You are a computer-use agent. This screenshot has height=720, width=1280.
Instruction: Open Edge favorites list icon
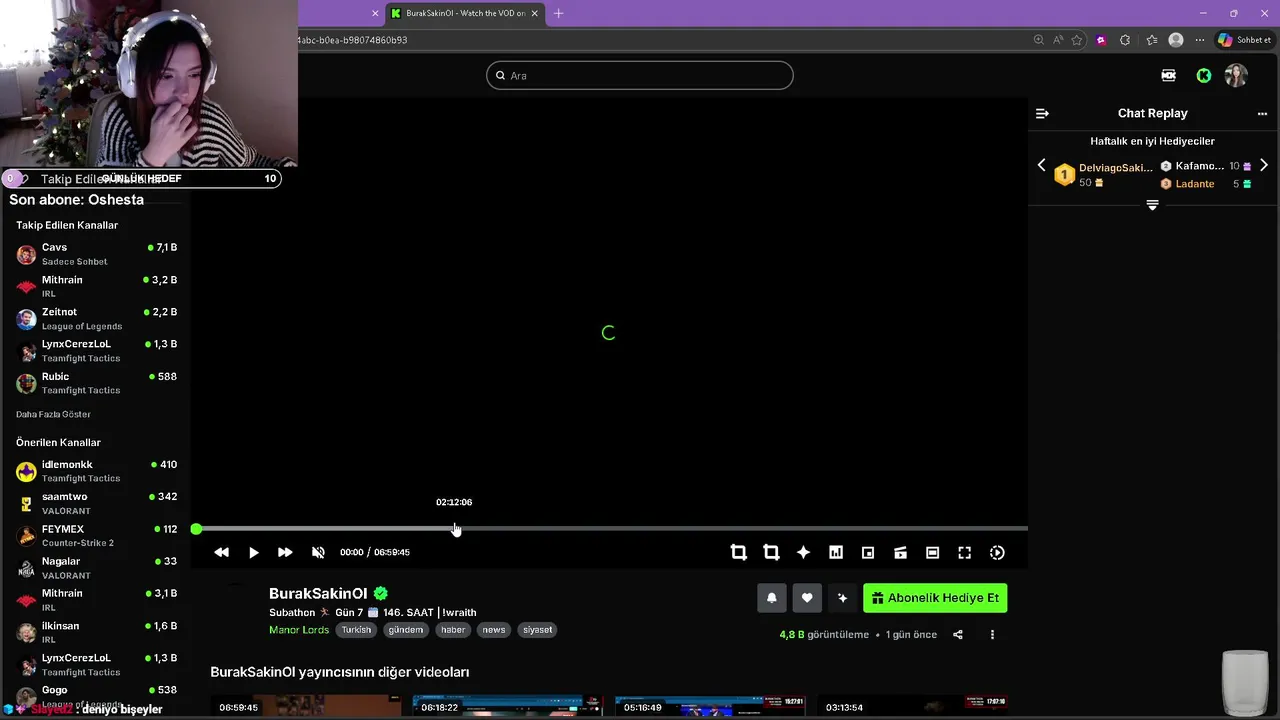tap(1151, 40)
